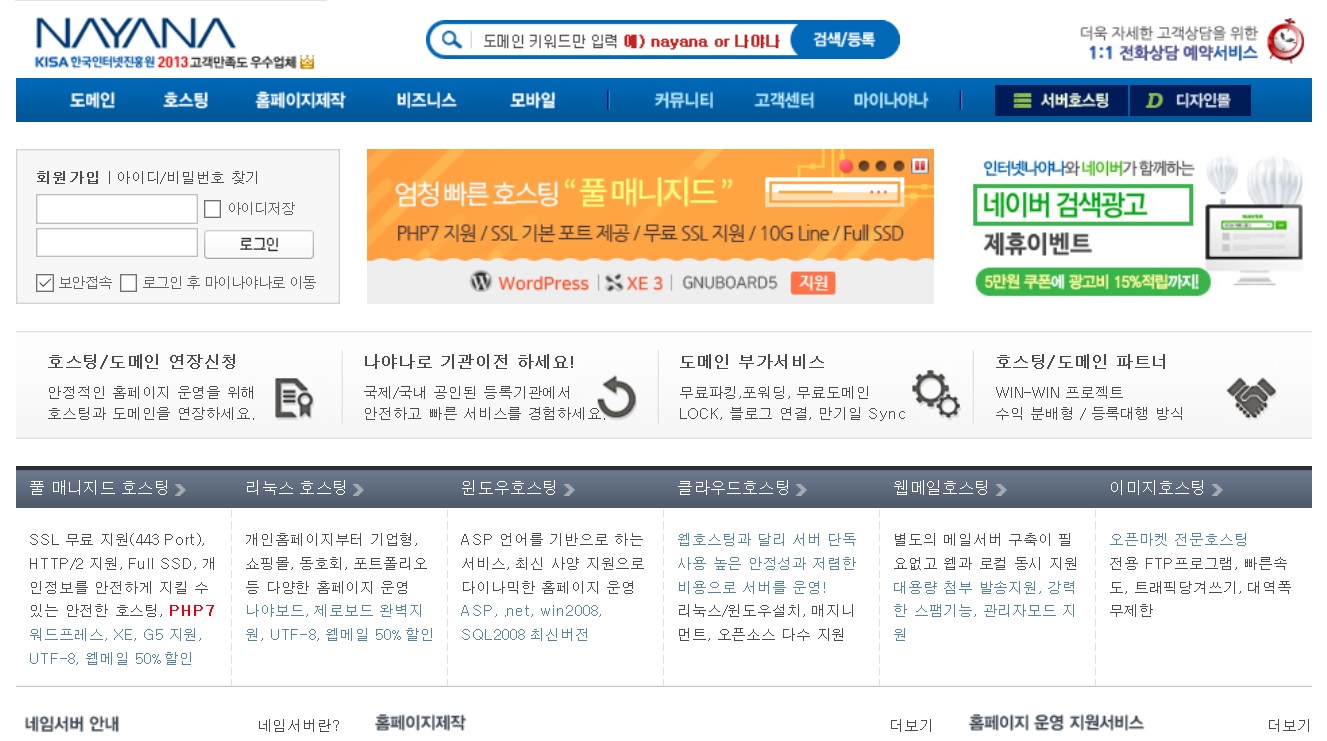This screenshot has width=1327, height=741.
Task: Click the gold crown award icon
Action: pyautogui.click(x=307, y=62)
